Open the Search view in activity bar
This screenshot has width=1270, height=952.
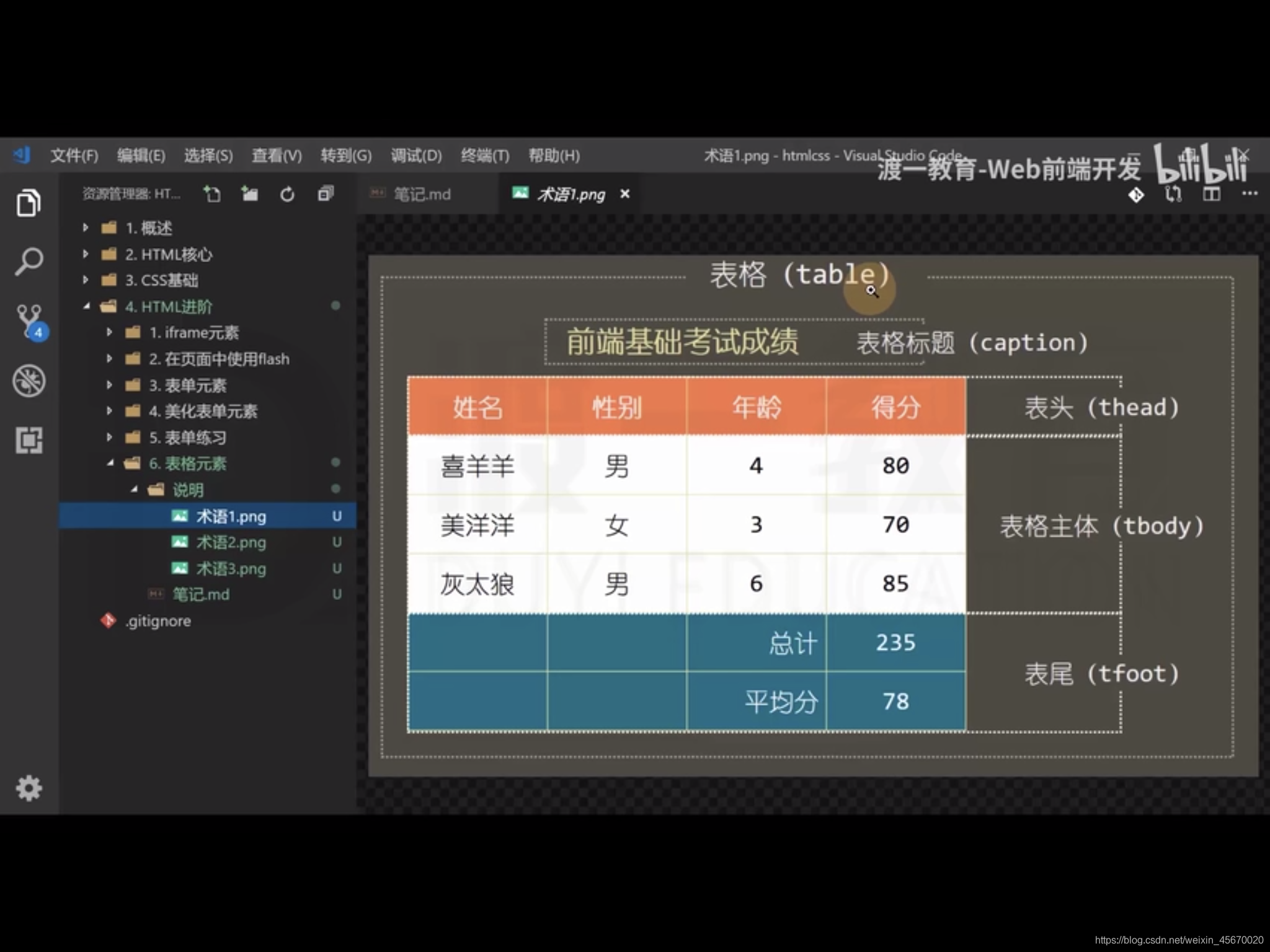click(29, 262)
